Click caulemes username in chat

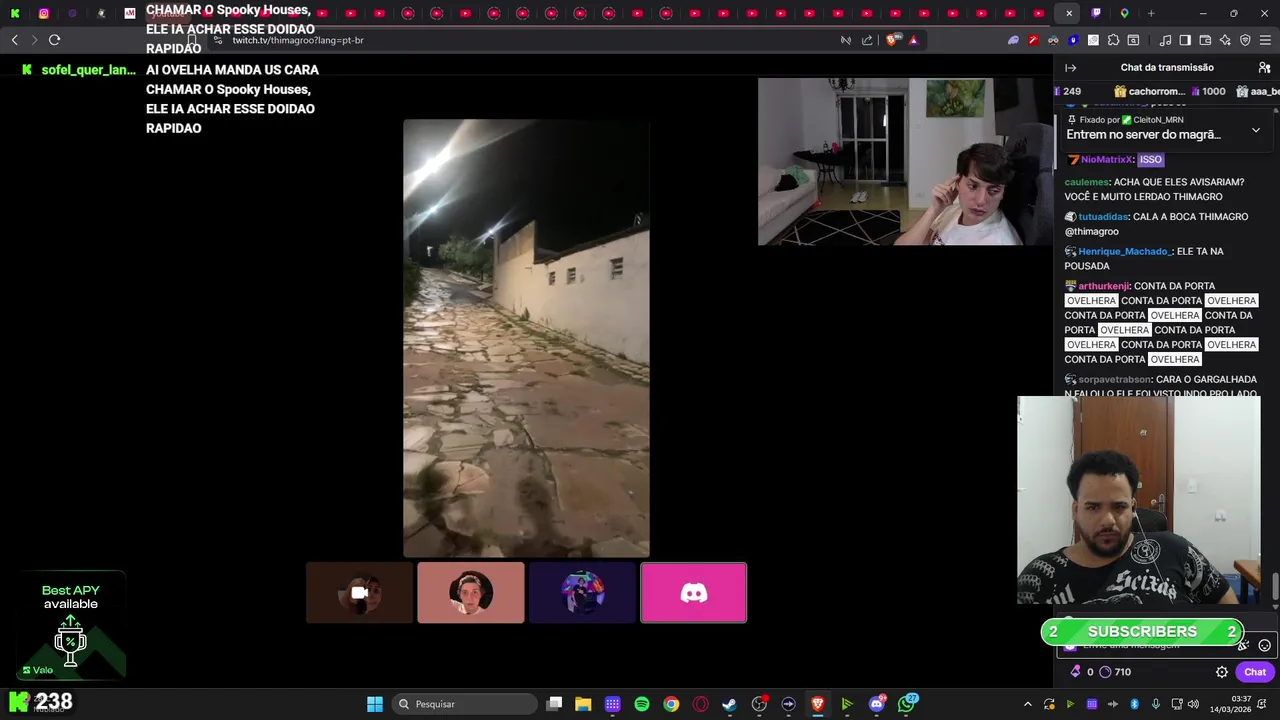click(1087, 183)
